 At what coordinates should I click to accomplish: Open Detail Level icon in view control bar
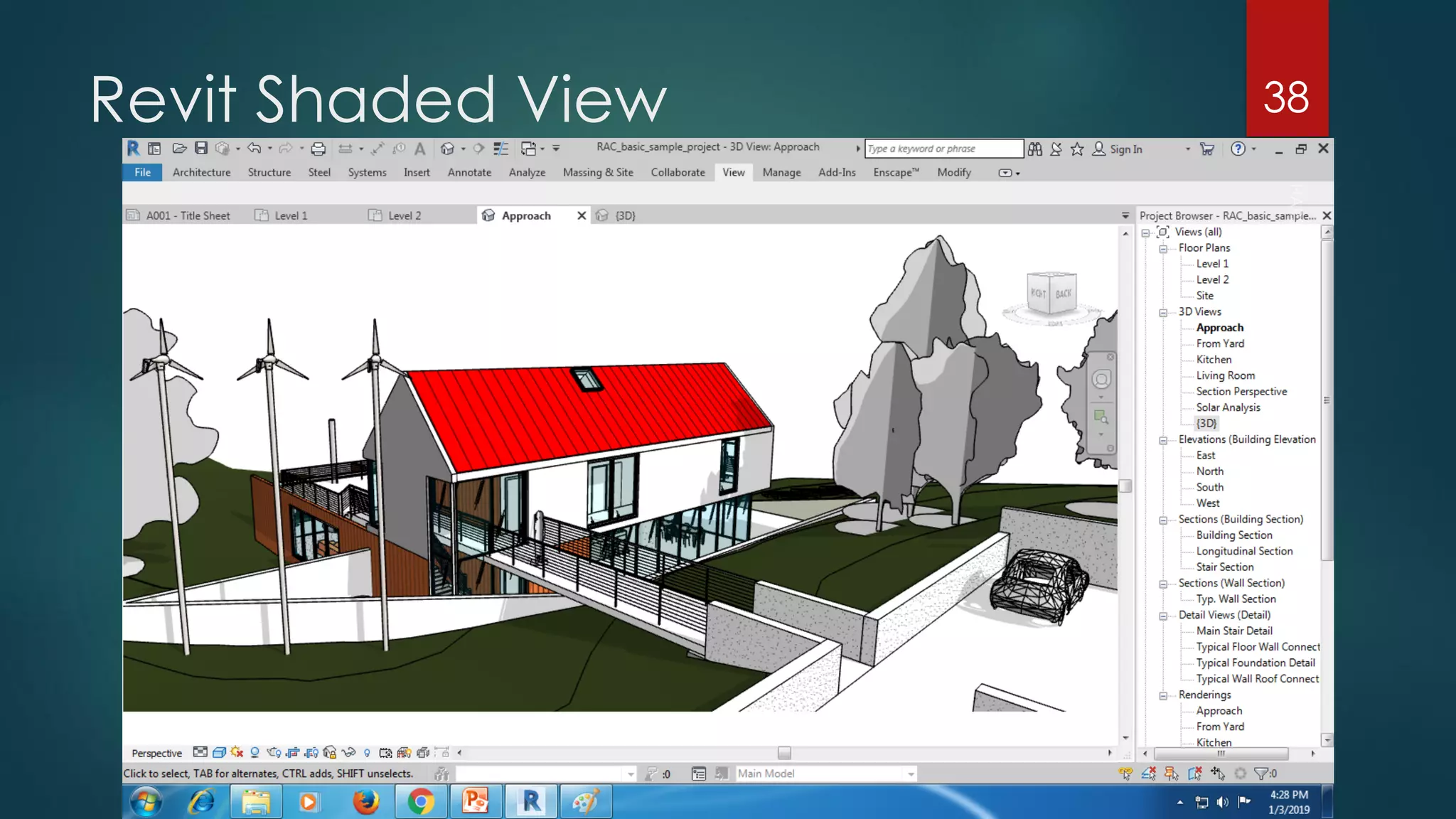pyautogui.click(x=200, y=752)
